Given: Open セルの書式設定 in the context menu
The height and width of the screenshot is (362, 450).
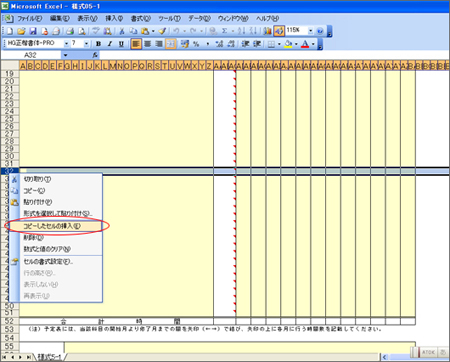Looking at the screenshot, I should 56,262.
